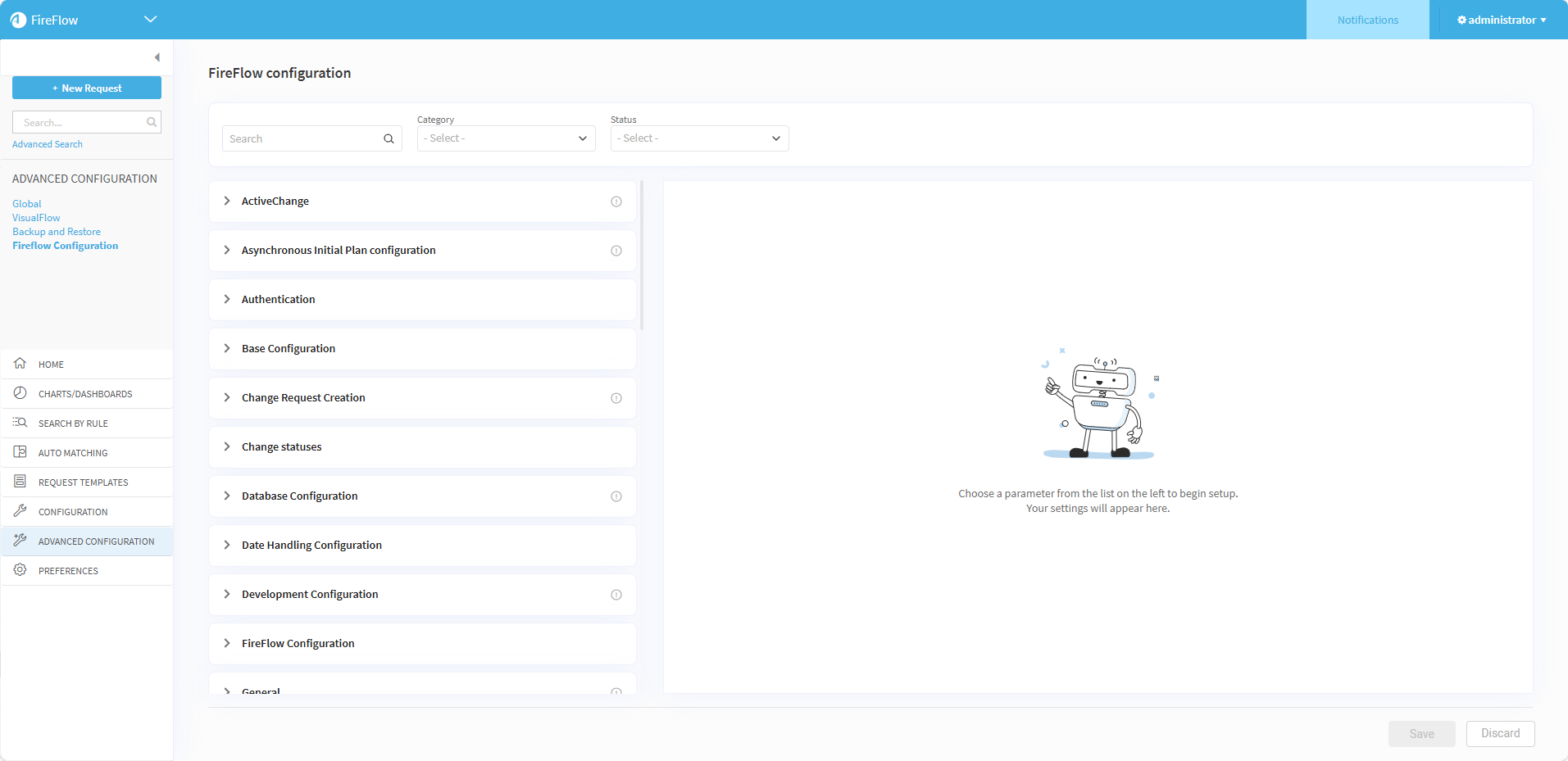The width and height of the screenshot is (1568, 761).
Task: Click the configuration list scrollbar
Action: point(642,256)
